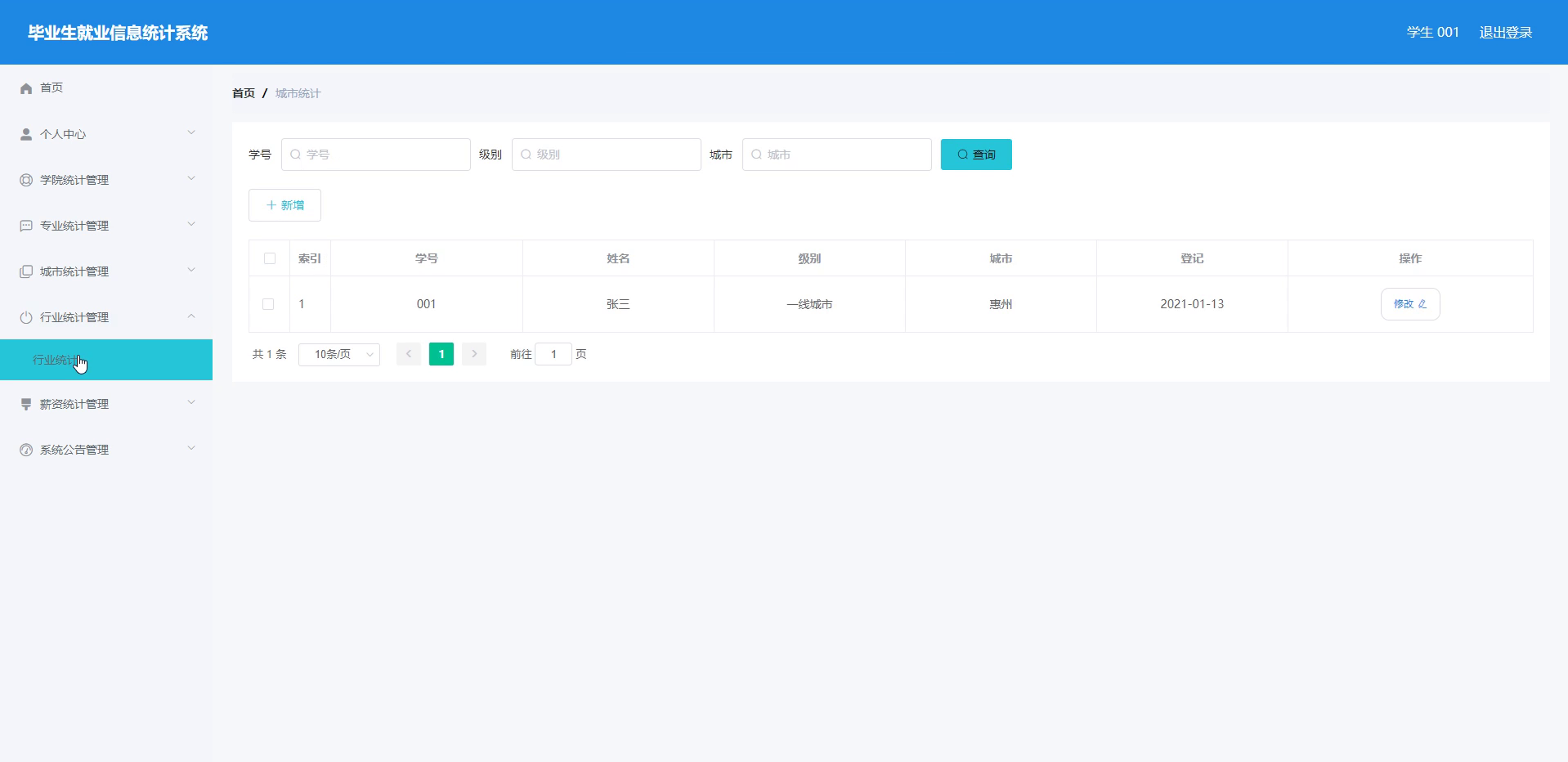Click the 毕业生就业信息统计系统 title
This screenshot has height=762, width=1568.
pyautogui.click(x=118, y=33)
